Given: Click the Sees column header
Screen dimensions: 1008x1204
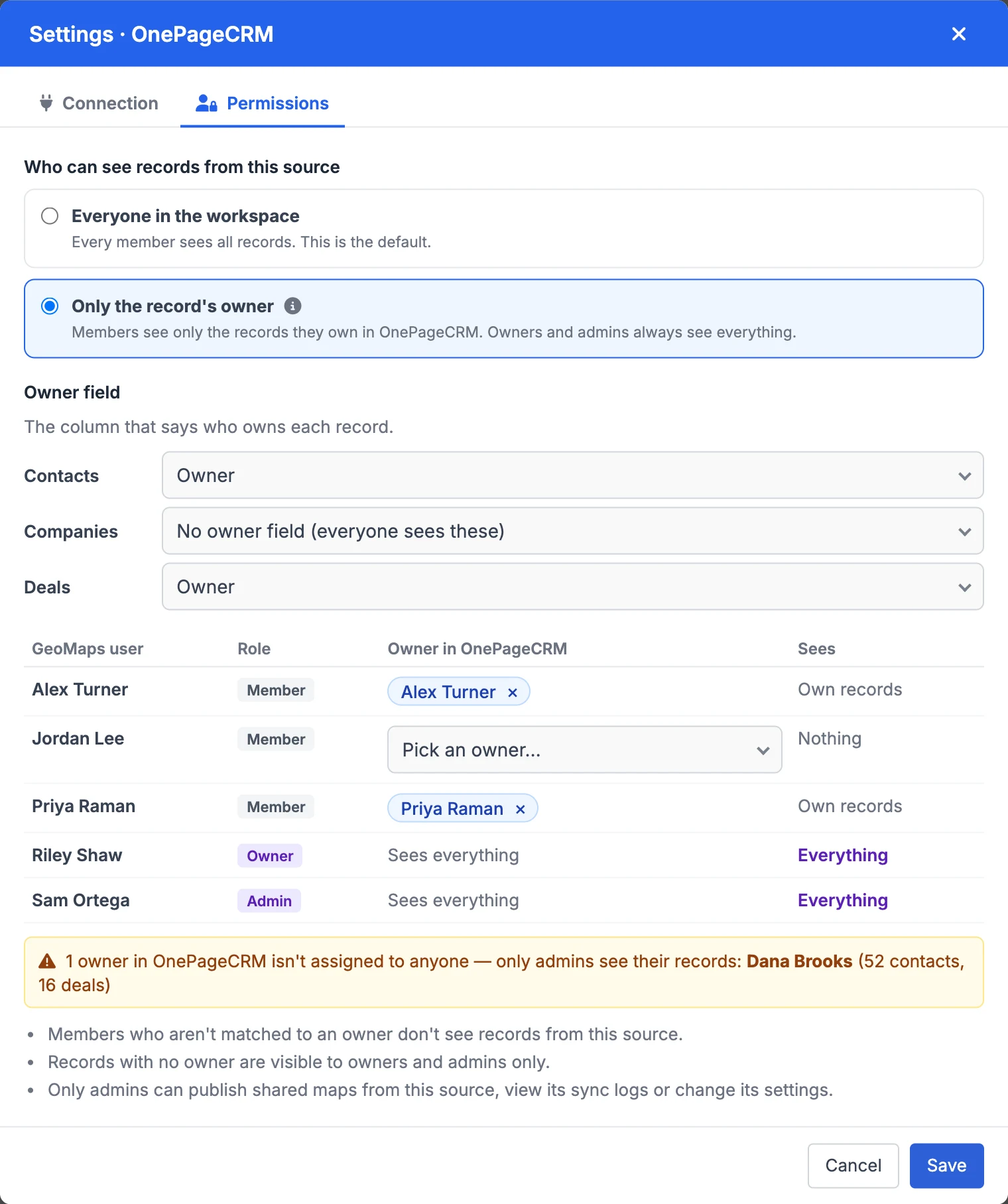Looking at the screenshot, I should 816,648.
